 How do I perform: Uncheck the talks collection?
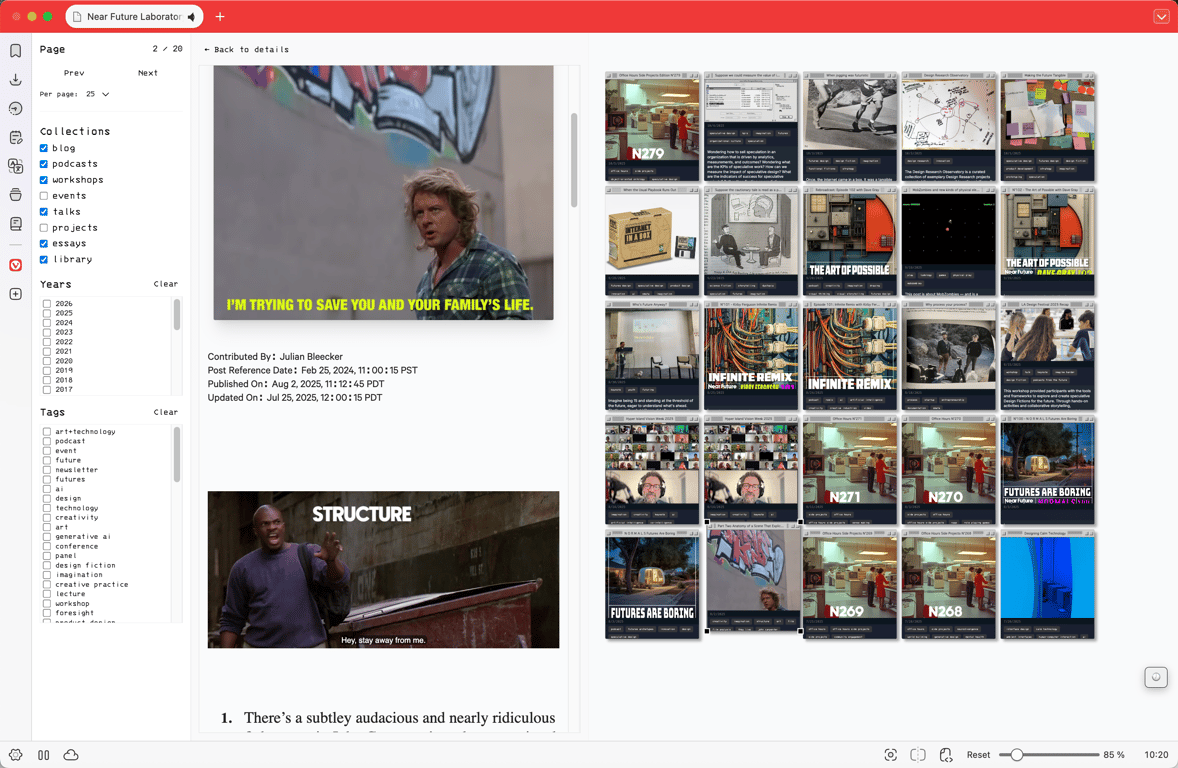coord(44,212)
